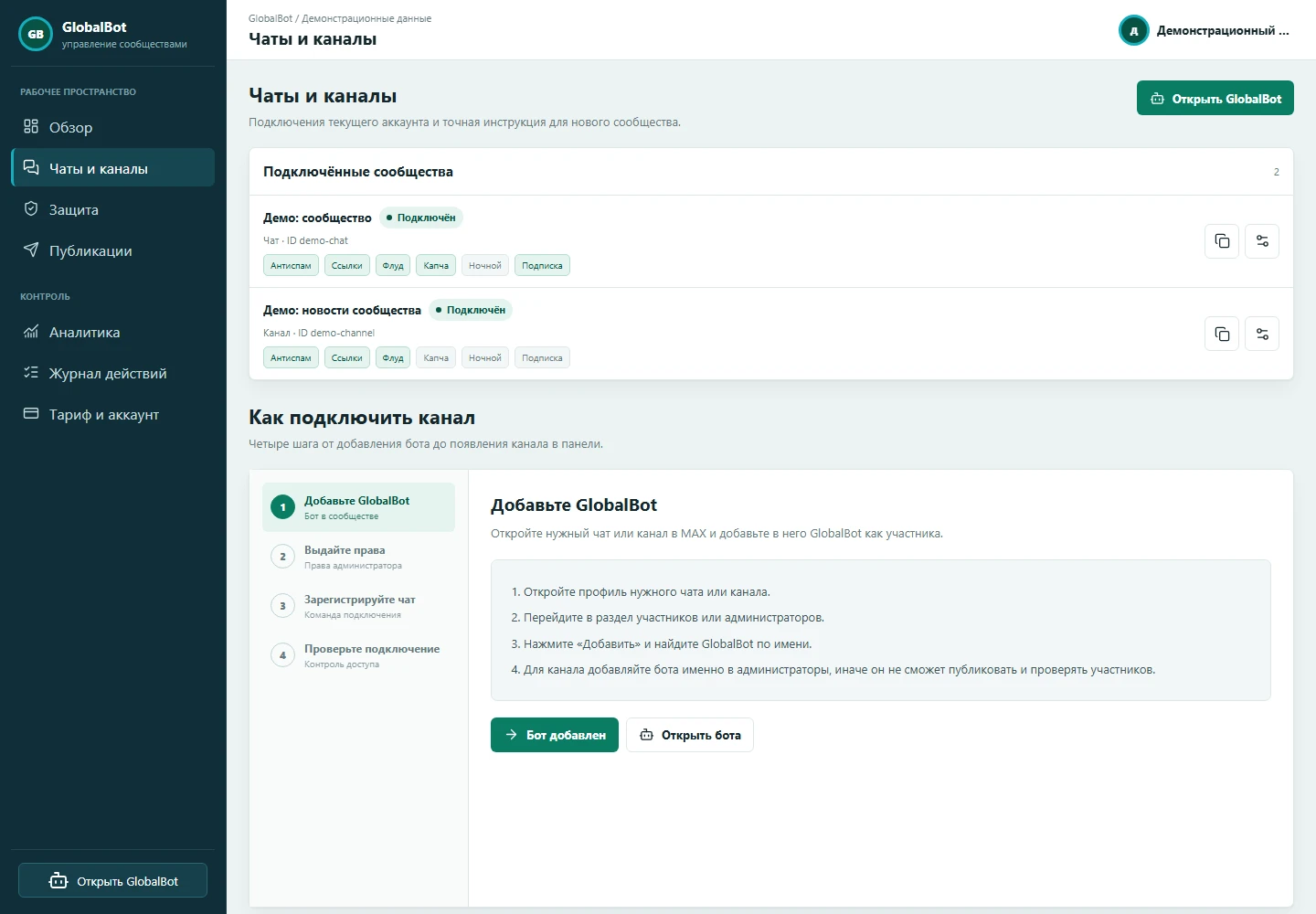Click the Подключён status badge of Демо: сообщество

(x=421, y=218)
